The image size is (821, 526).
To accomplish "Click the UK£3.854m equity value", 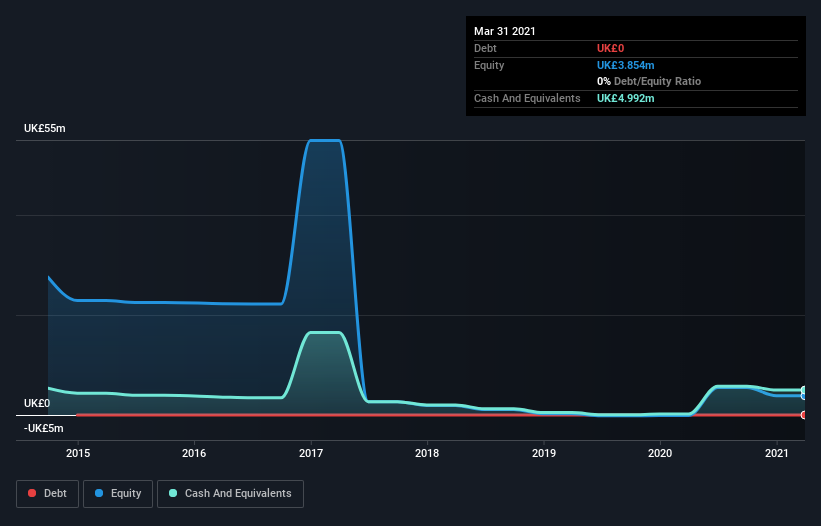I will (x=625, y=65).
